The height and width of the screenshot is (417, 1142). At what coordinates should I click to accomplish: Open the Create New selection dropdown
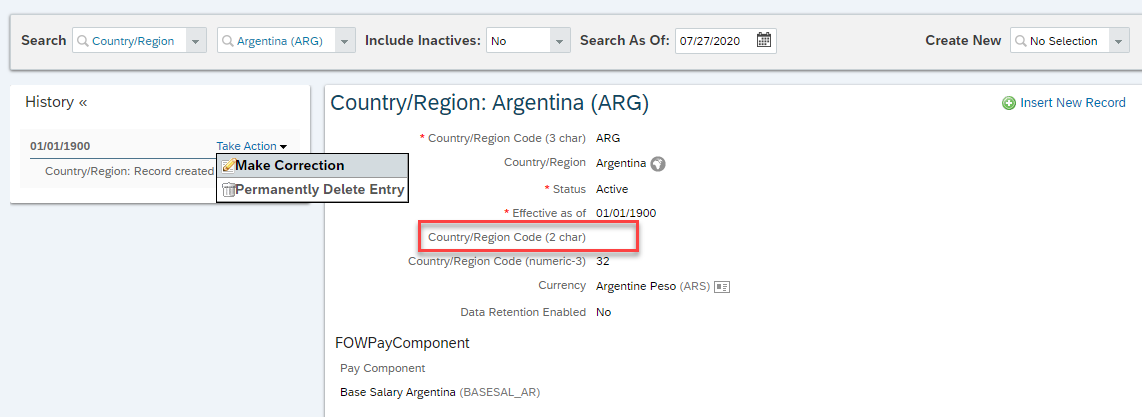click(1119, 41)
